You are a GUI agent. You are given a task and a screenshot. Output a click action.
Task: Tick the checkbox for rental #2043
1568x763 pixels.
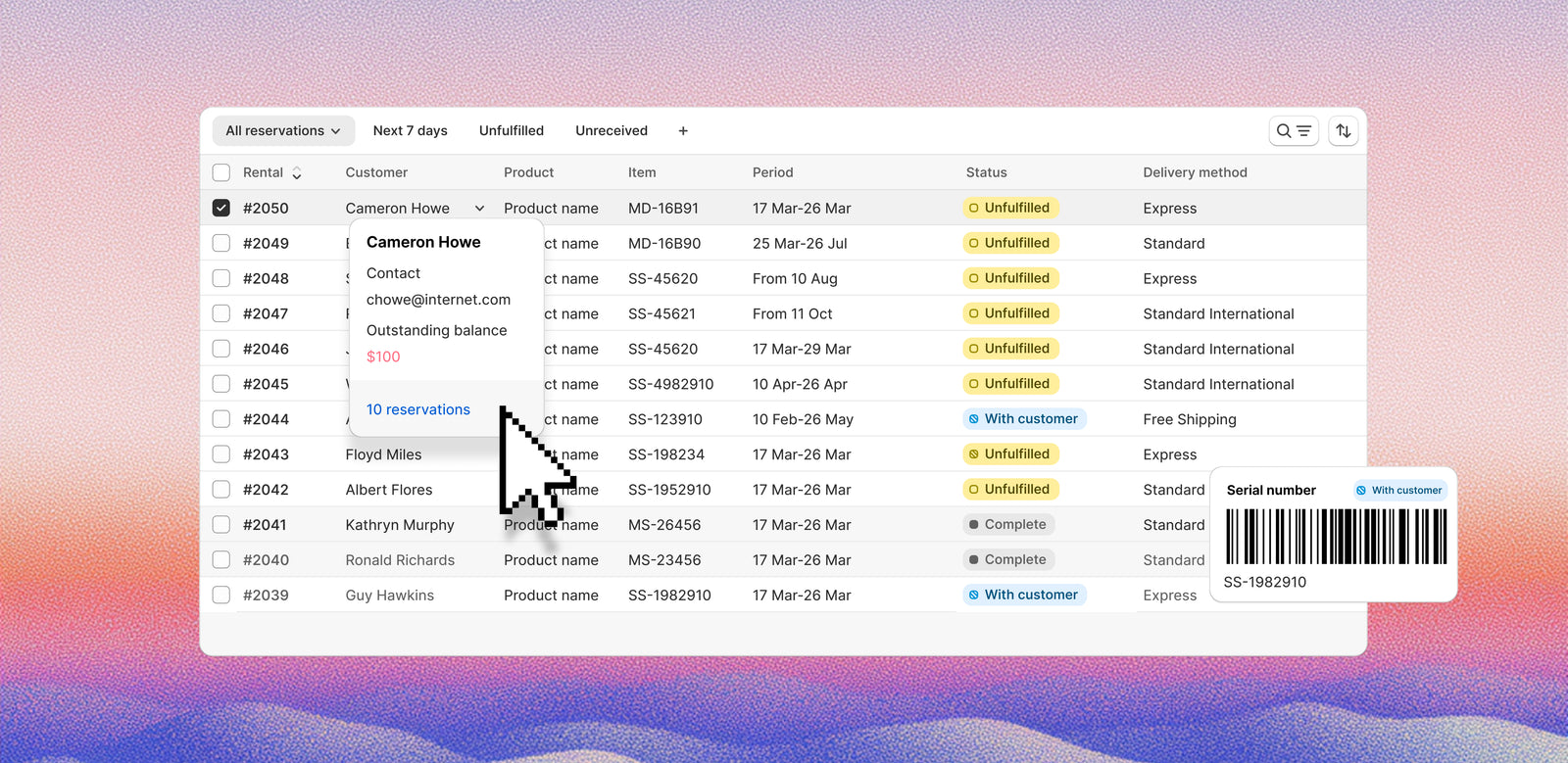pos(221,454)
